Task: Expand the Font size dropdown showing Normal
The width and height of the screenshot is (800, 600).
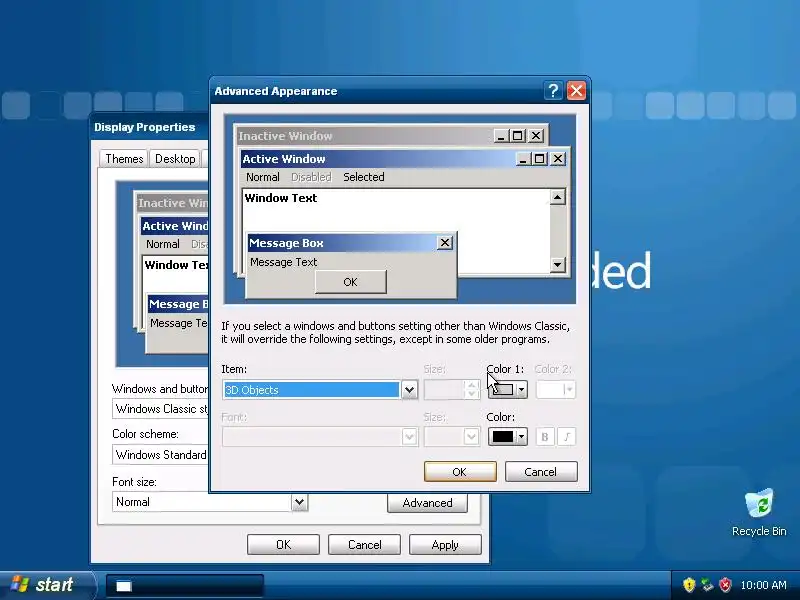Action: click(x=299, y=502)
